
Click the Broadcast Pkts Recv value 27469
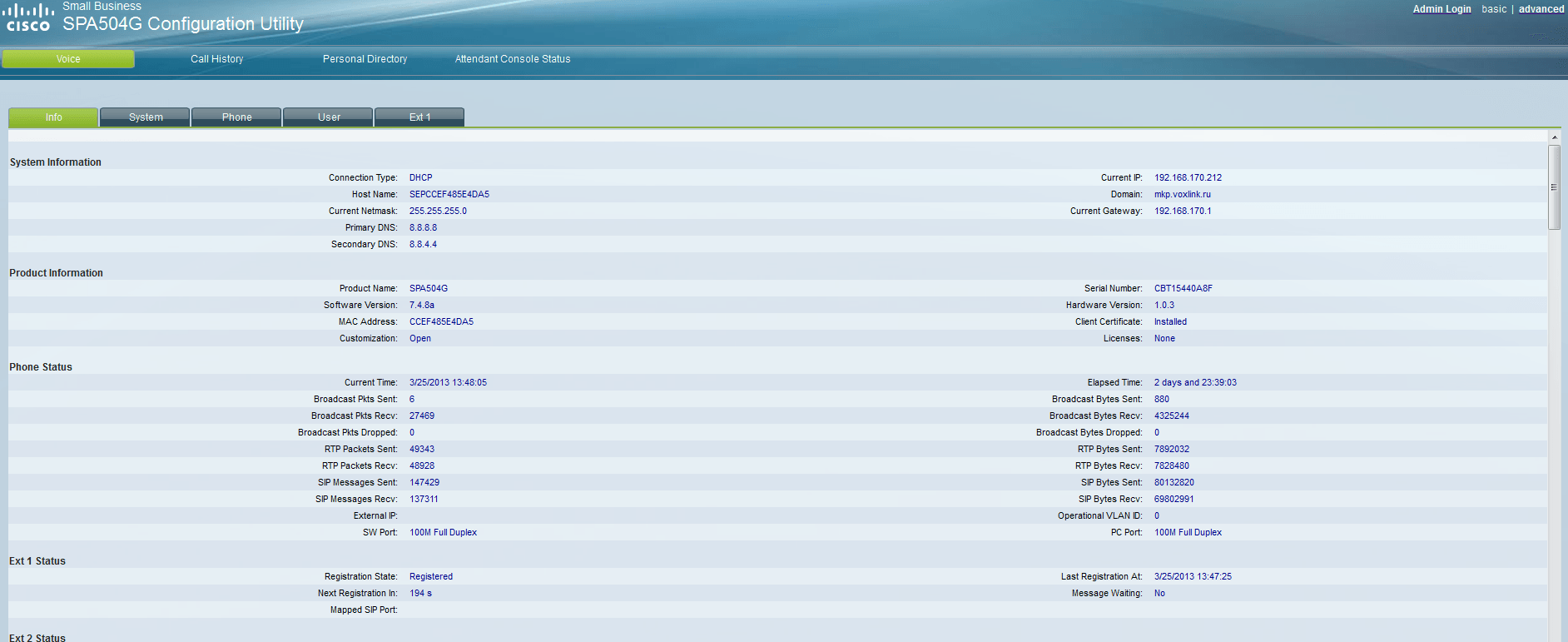(x=422, y=416)
